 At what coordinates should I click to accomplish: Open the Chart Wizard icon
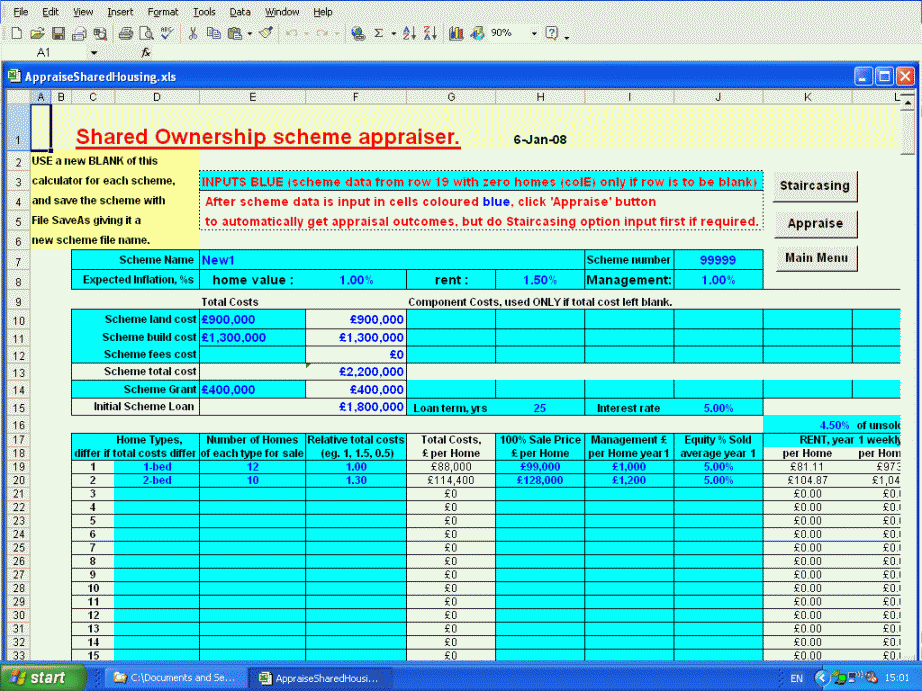tap(456, 34)
